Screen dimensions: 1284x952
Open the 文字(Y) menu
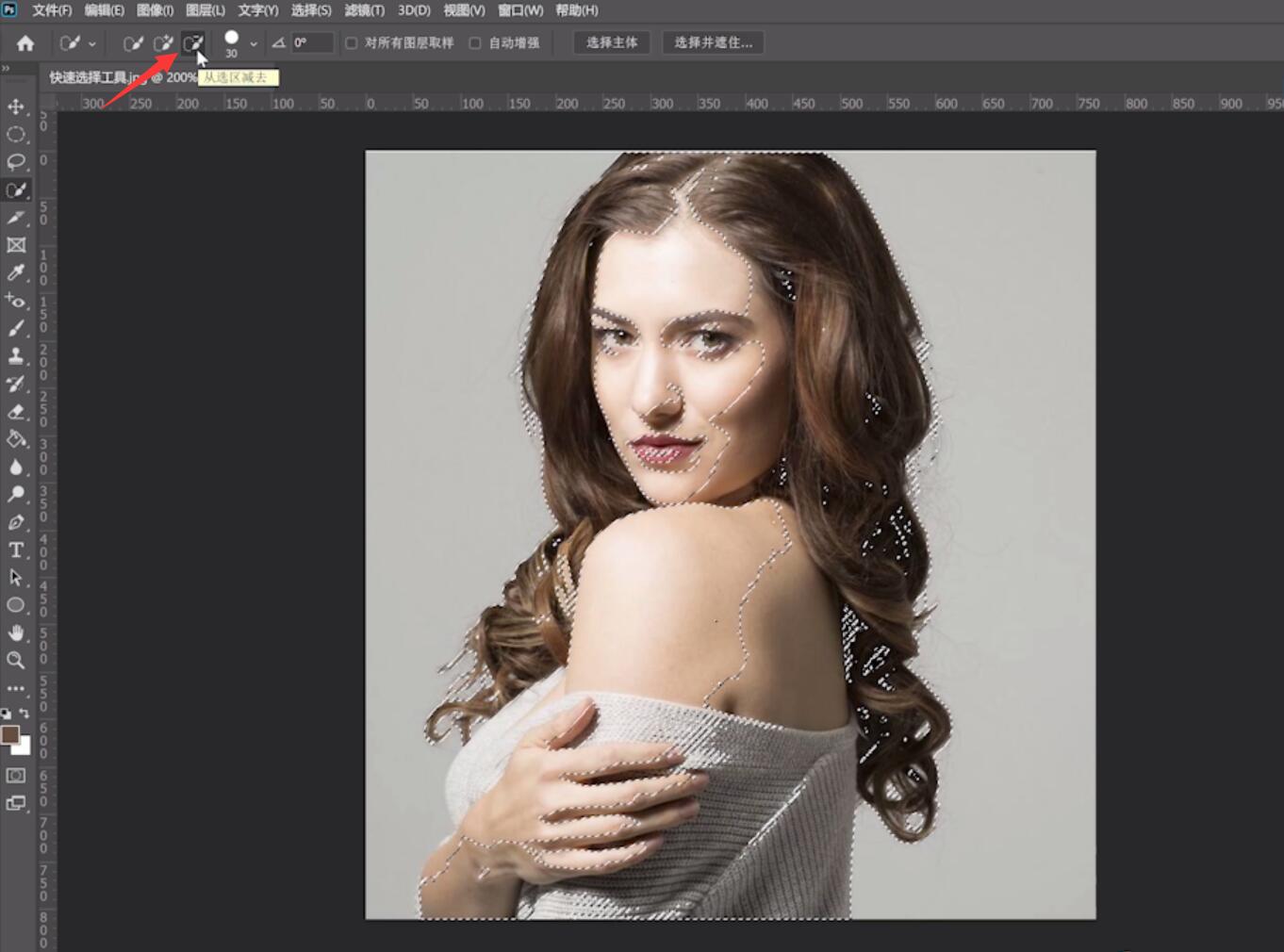pyautogui.click(x=258, y=10)
